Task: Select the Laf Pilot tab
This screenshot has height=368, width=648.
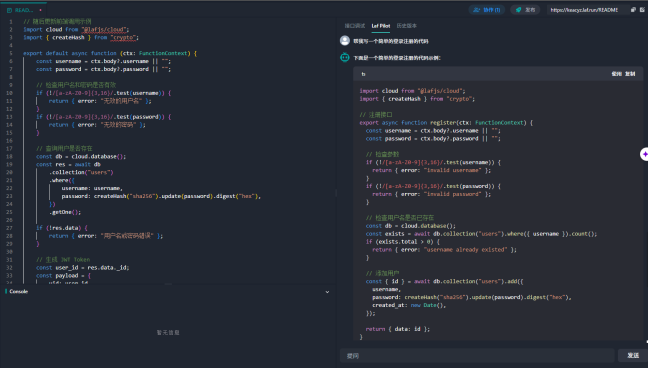Action: click(x=381, y=26)
